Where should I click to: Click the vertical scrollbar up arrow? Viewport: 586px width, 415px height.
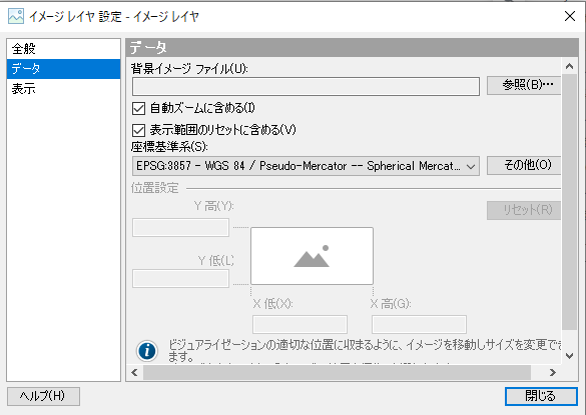tap(569, 67)
